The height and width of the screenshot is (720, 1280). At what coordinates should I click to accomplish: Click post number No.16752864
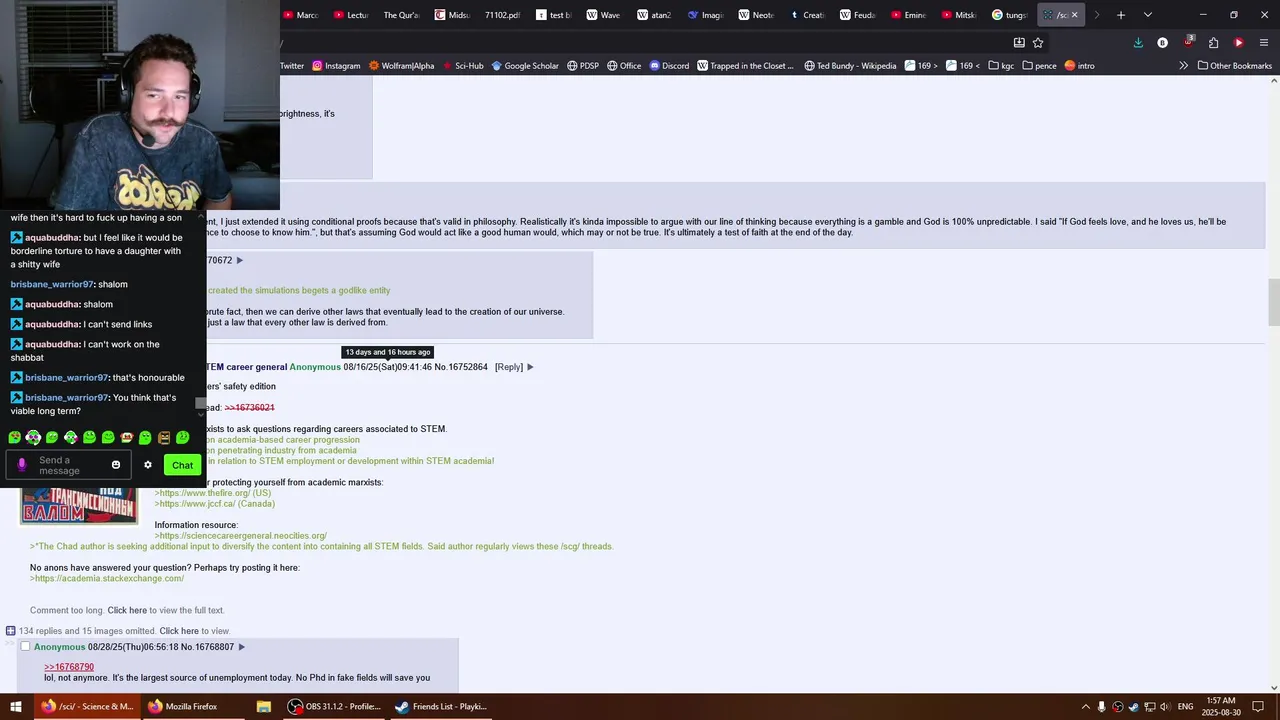(461, 367)
